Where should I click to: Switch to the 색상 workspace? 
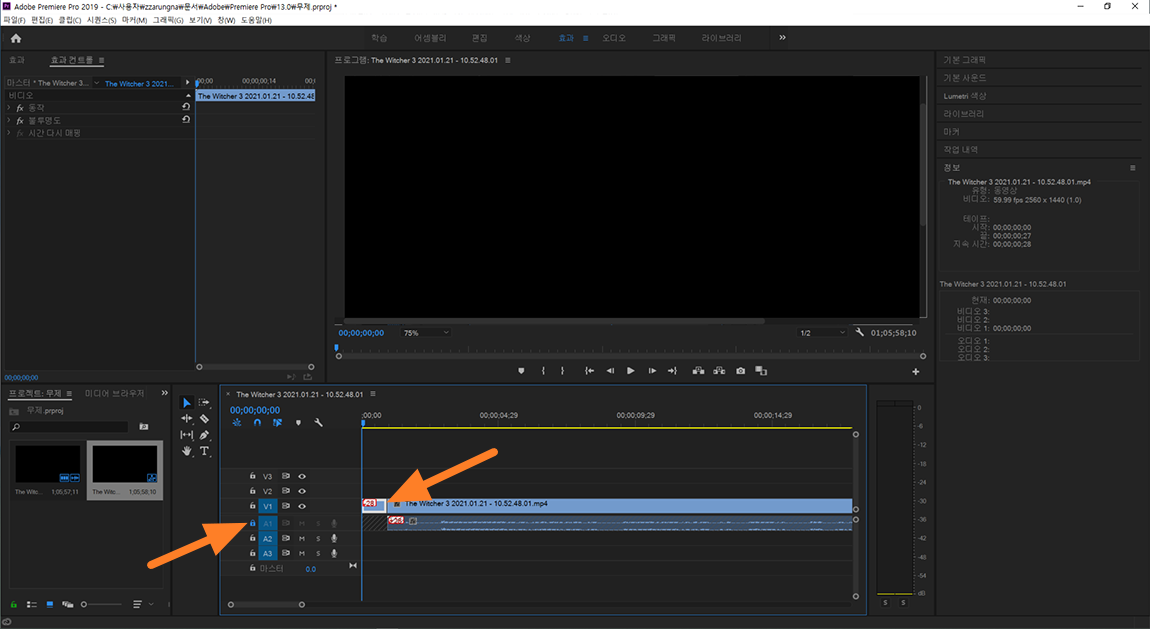(522, 38)
